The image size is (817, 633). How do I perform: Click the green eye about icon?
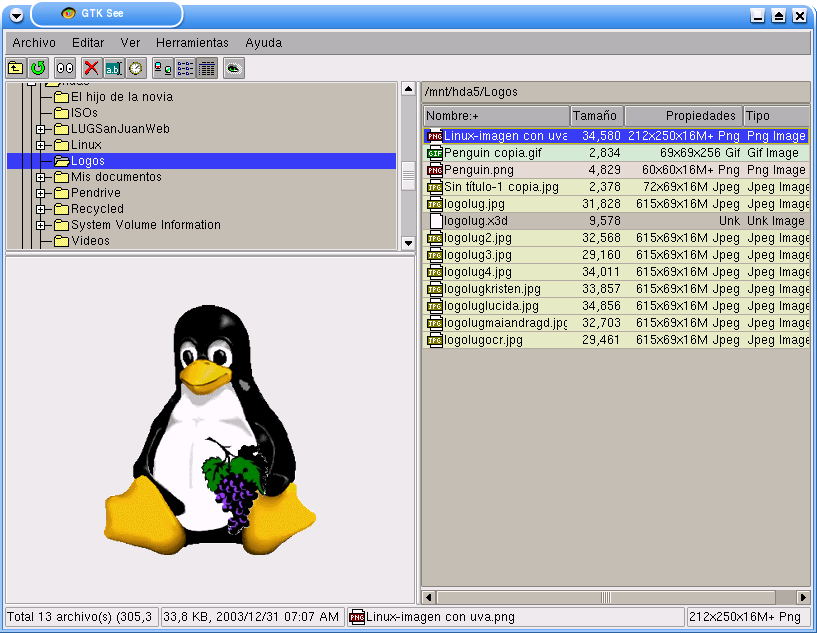(234, 68)
